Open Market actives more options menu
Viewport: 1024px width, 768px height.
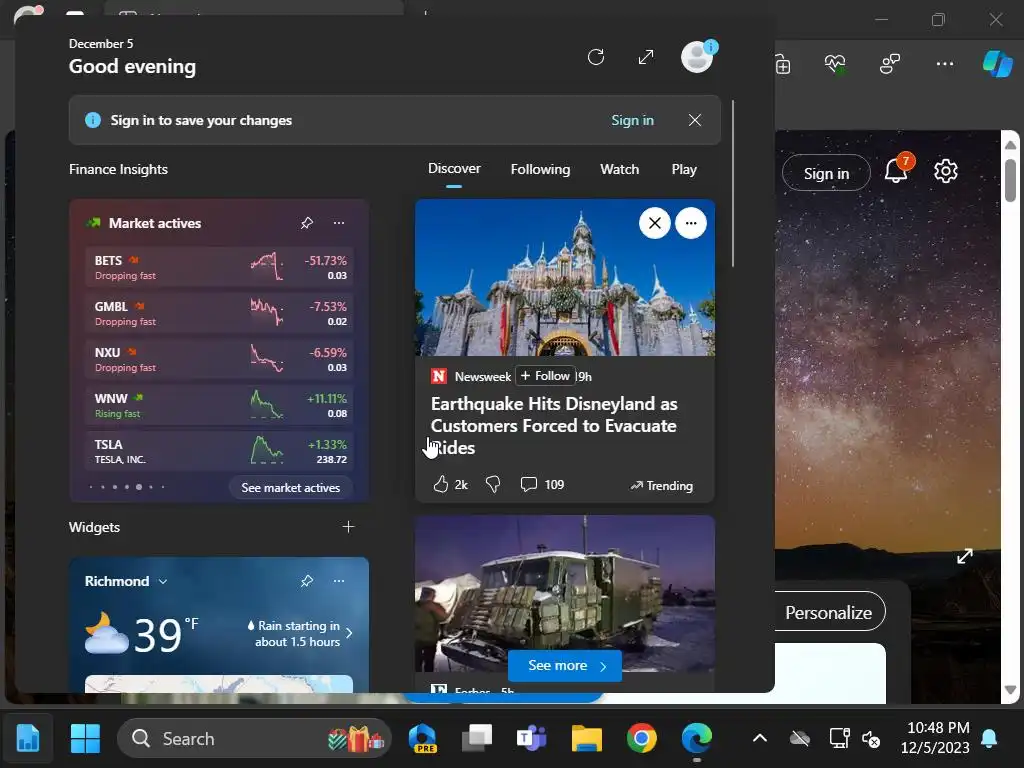339,223
